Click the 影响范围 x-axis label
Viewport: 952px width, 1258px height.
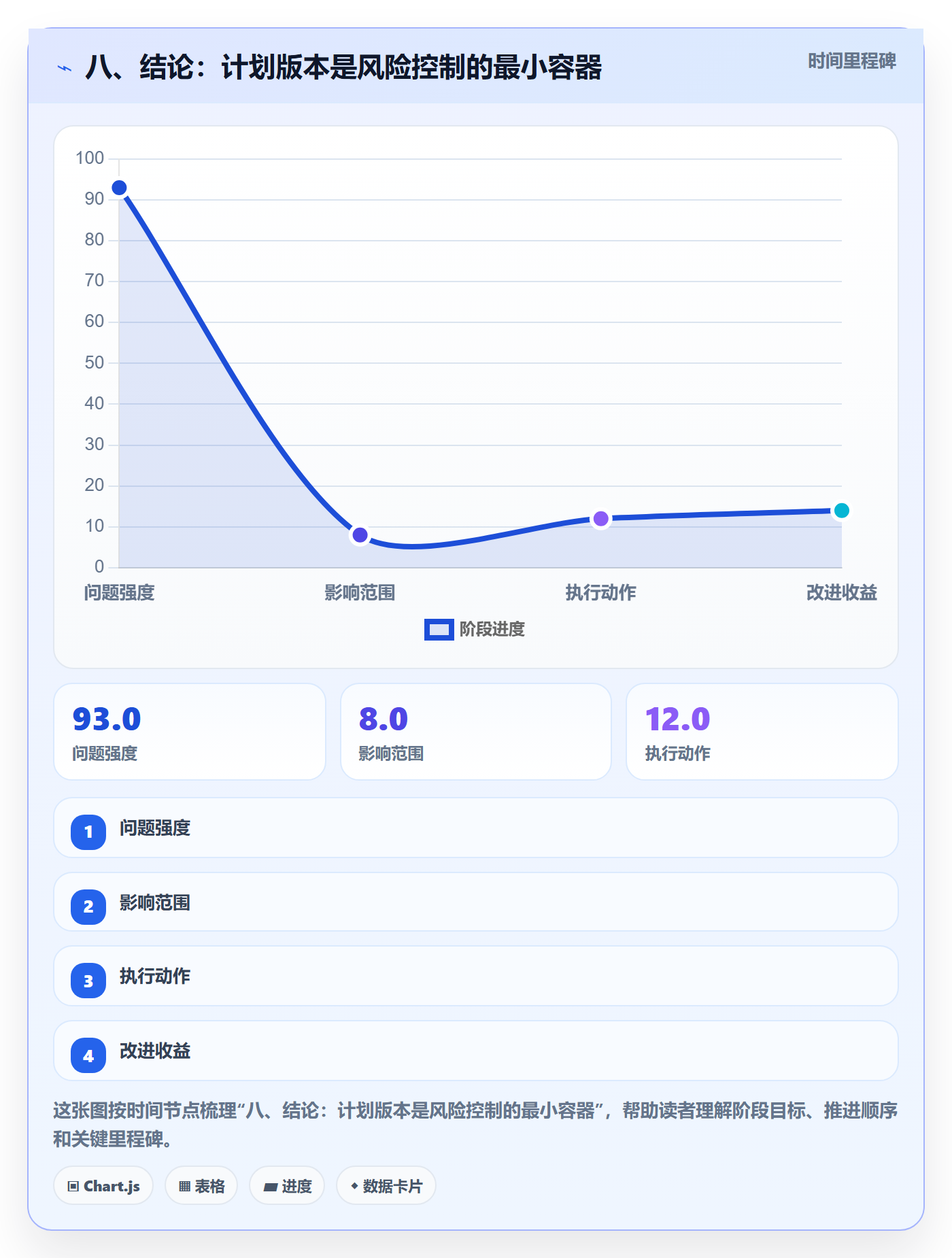click(x=360, y=593)
